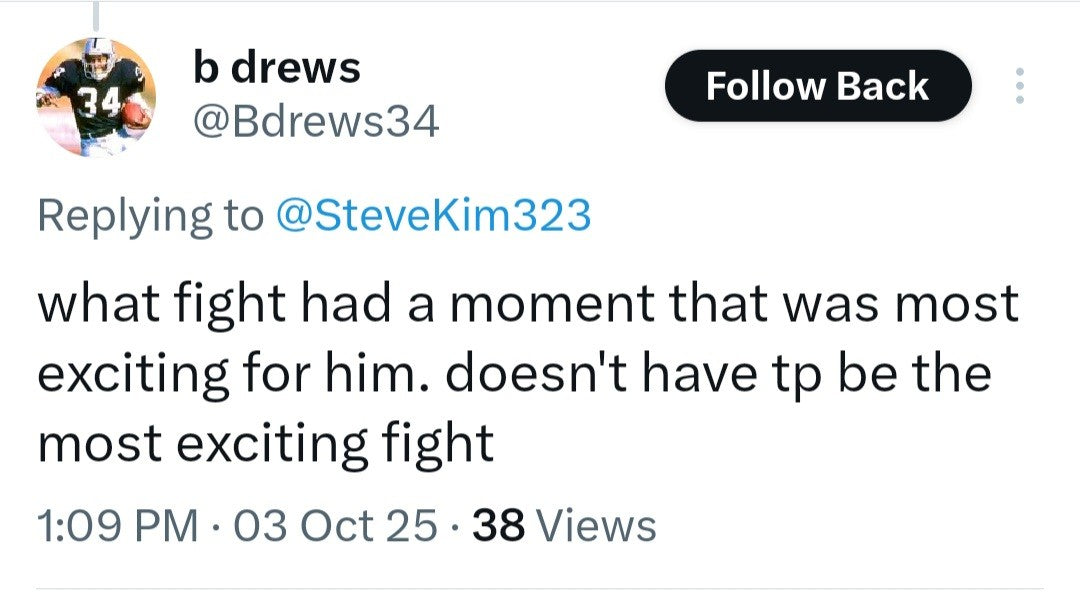Click the "exciting for him" middle line

click(x=514, y=372)
